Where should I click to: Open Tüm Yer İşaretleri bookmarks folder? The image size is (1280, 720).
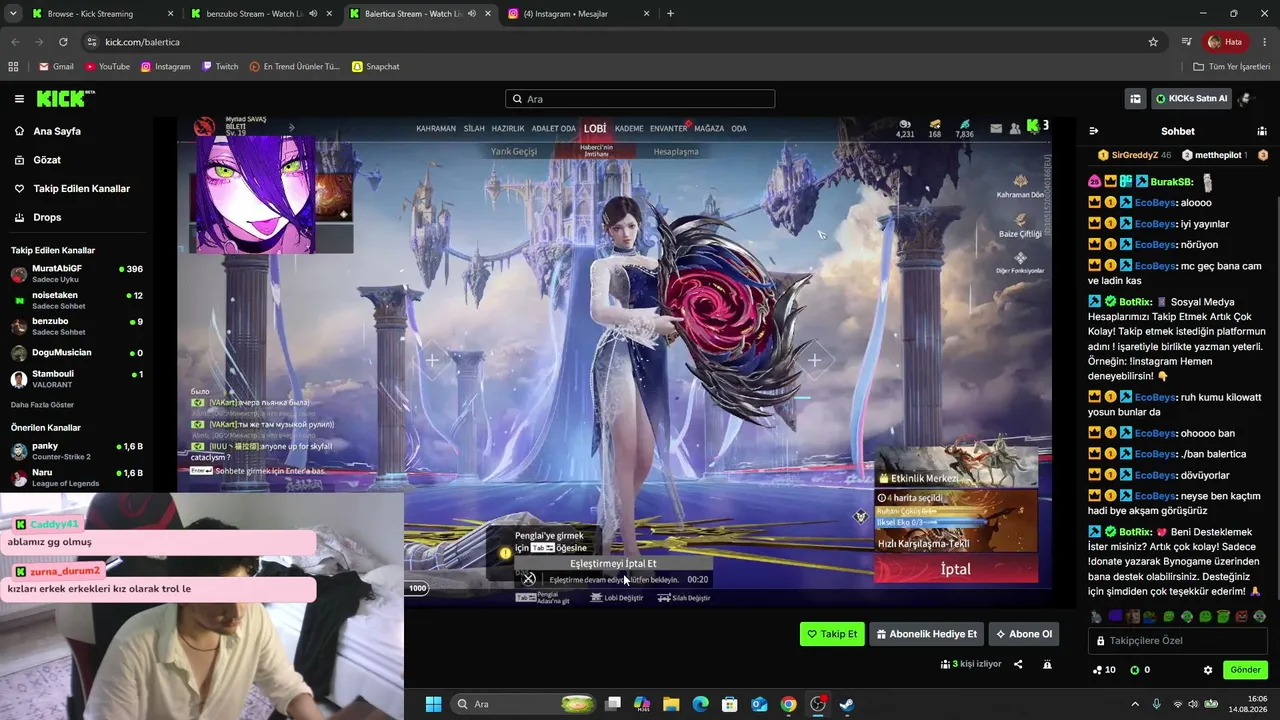pyautogui.click(x=1232, y=67)
